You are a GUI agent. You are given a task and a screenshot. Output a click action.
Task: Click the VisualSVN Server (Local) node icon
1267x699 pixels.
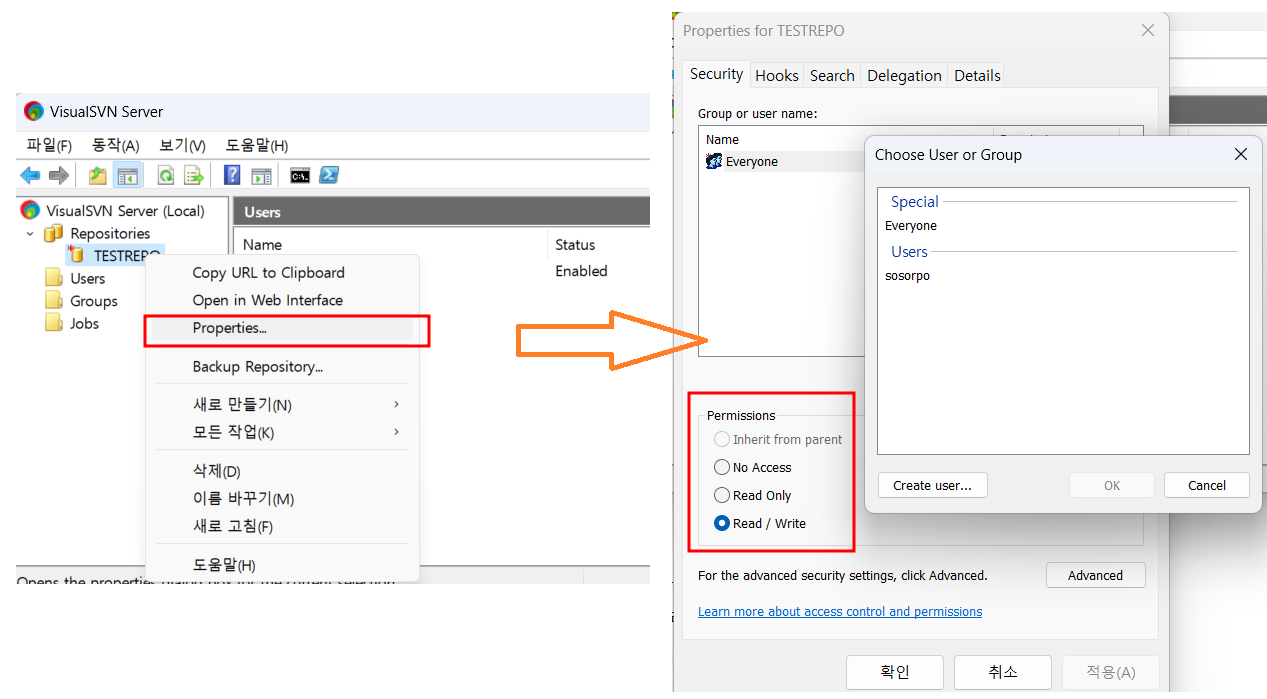pos(30,210)
